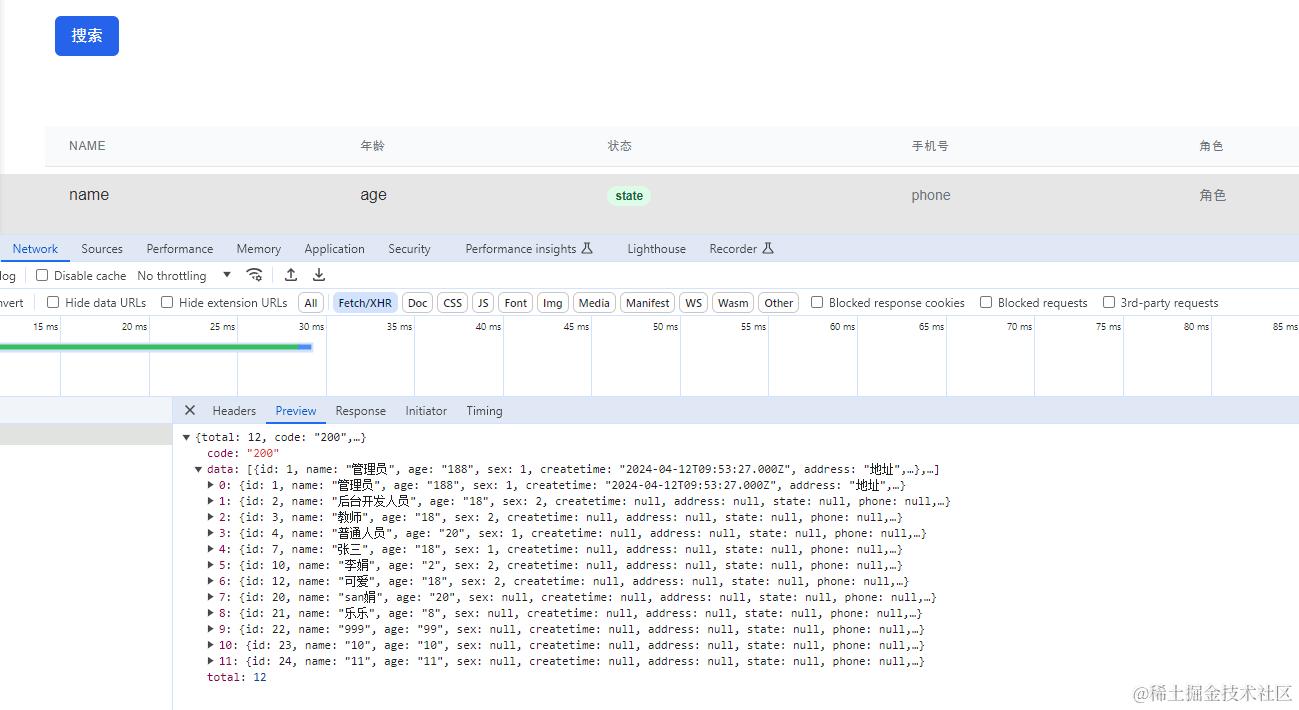Toggle Disable cache checkbox

coord(42,275)
